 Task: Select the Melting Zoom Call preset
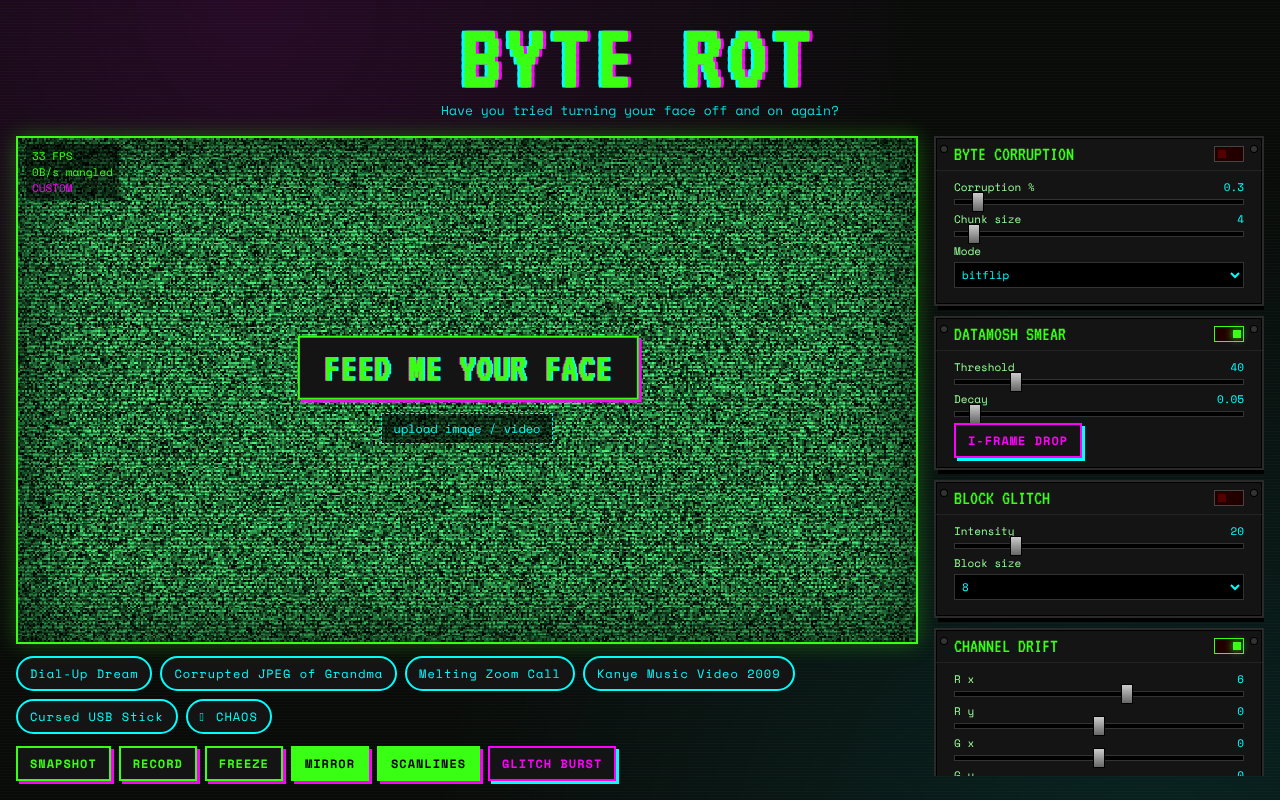[490, 674]
